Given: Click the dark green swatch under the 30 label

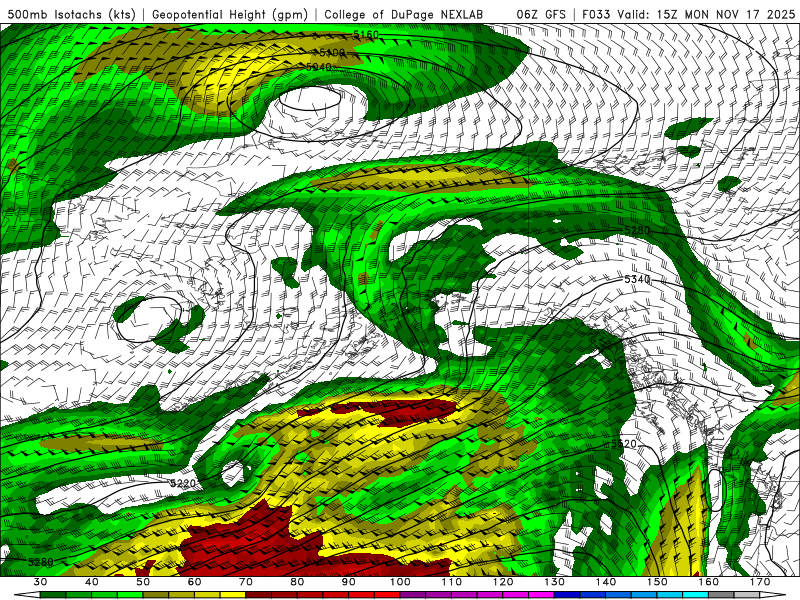Looking at the screenshot, I should click(x=53, y=595).
